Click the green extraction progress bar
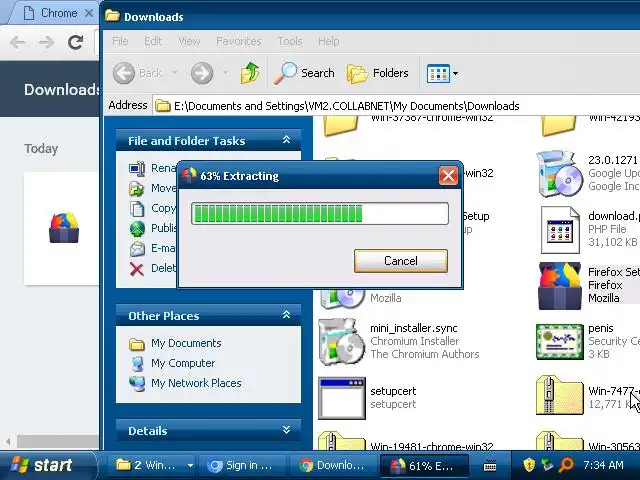640x480 pixels. point(320,213)
